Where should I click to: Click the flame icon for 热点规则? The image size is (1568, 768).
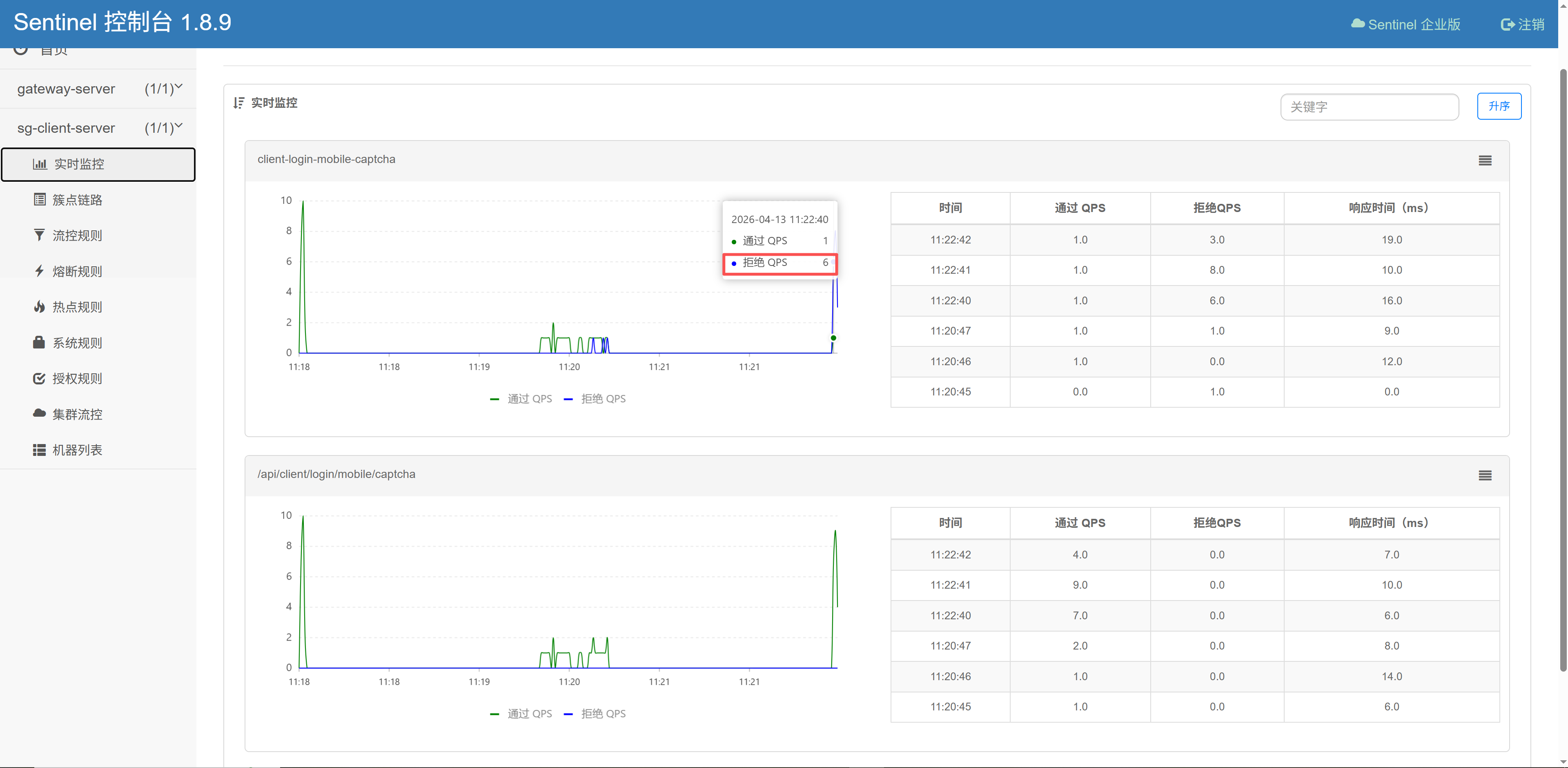click(40, 307)
